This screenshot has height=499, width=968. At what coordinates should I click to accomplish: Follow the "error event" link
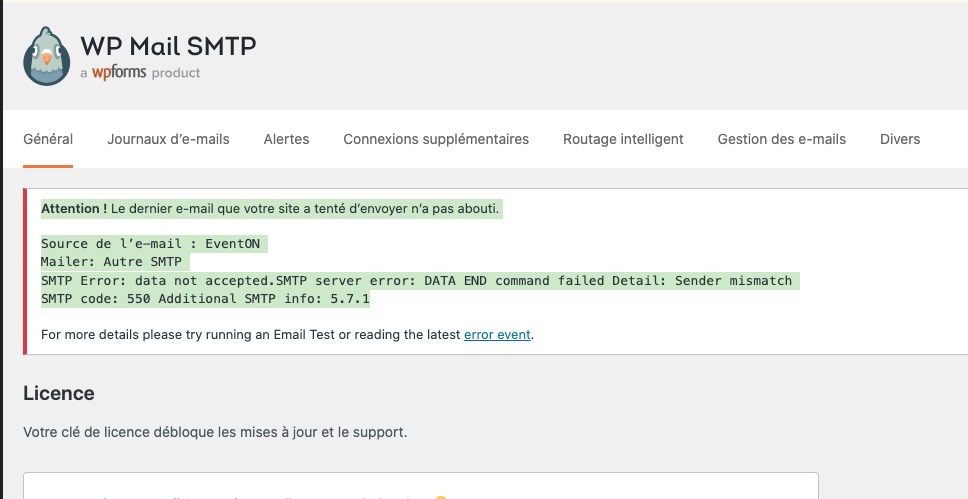coord(497,335)
